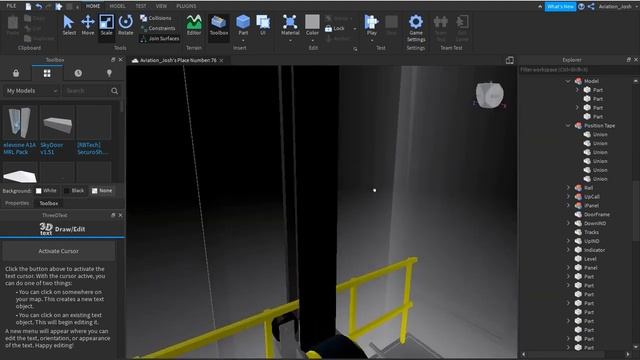Switch to the PLUGINS ribbon tab
Screen dimensions: 640x360
(x=186, y=6)
